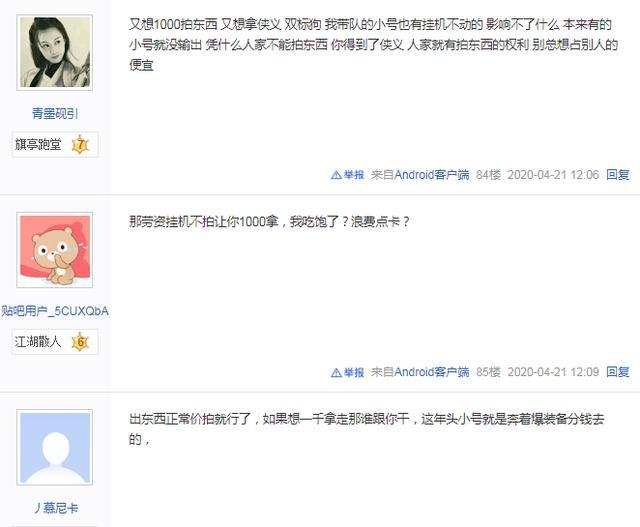The image size is (640, 527).
Task: Click the 2020-04-21 12:09 timestamp
Action: [x=553, y=372]
